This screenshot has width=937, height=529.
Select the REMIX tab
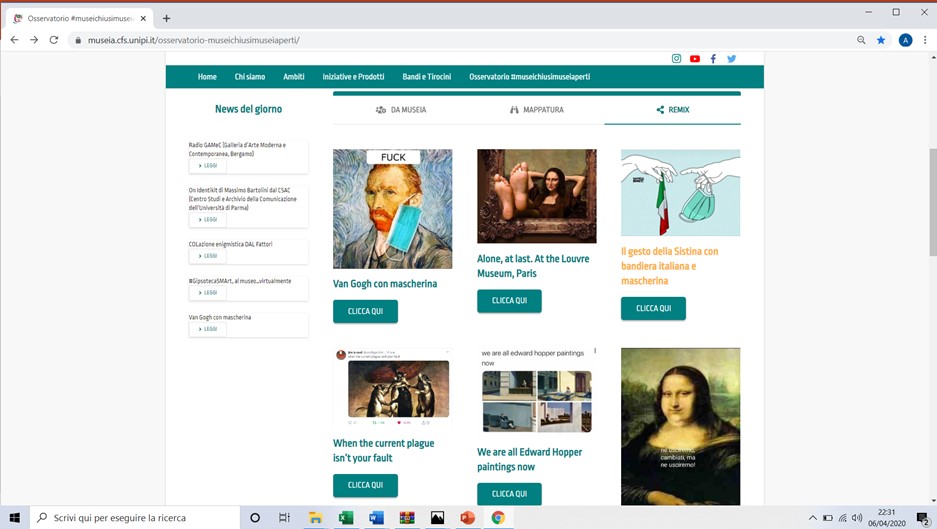coord(673,110)
